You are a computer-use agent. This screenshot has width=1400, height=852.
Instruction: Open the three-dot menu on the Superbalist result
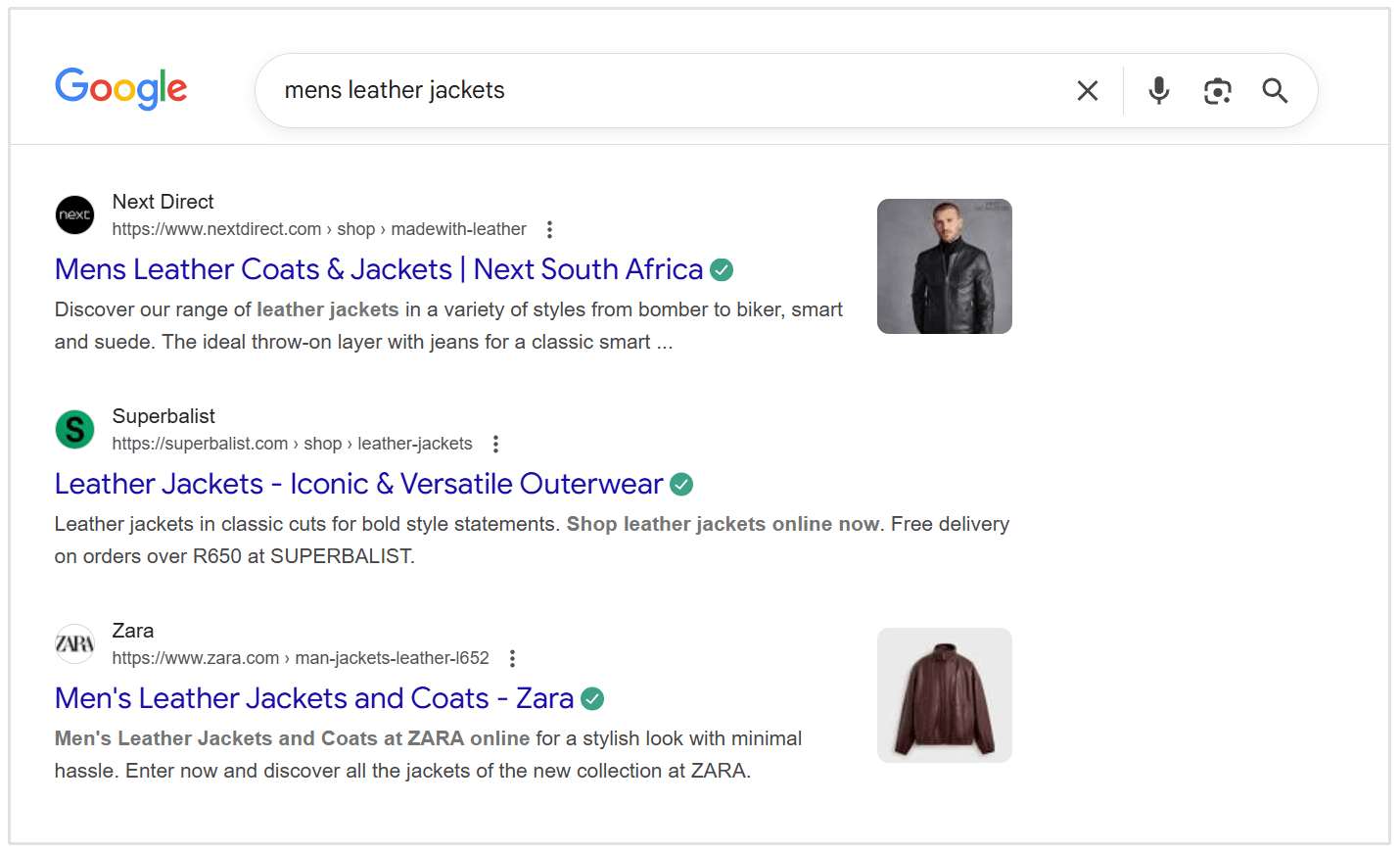click(495, 443)
